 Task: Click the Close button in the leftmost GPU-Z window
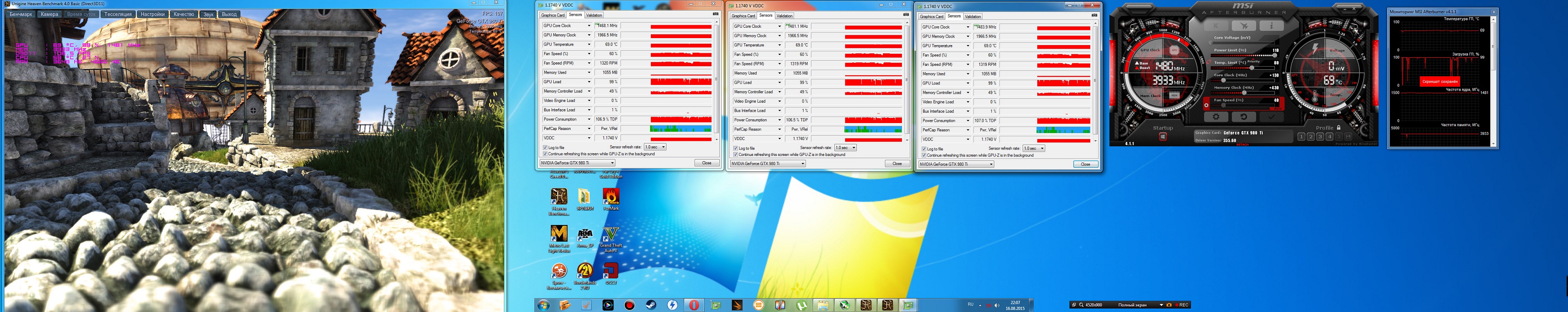pyautogui.click(x=706, y=163)
